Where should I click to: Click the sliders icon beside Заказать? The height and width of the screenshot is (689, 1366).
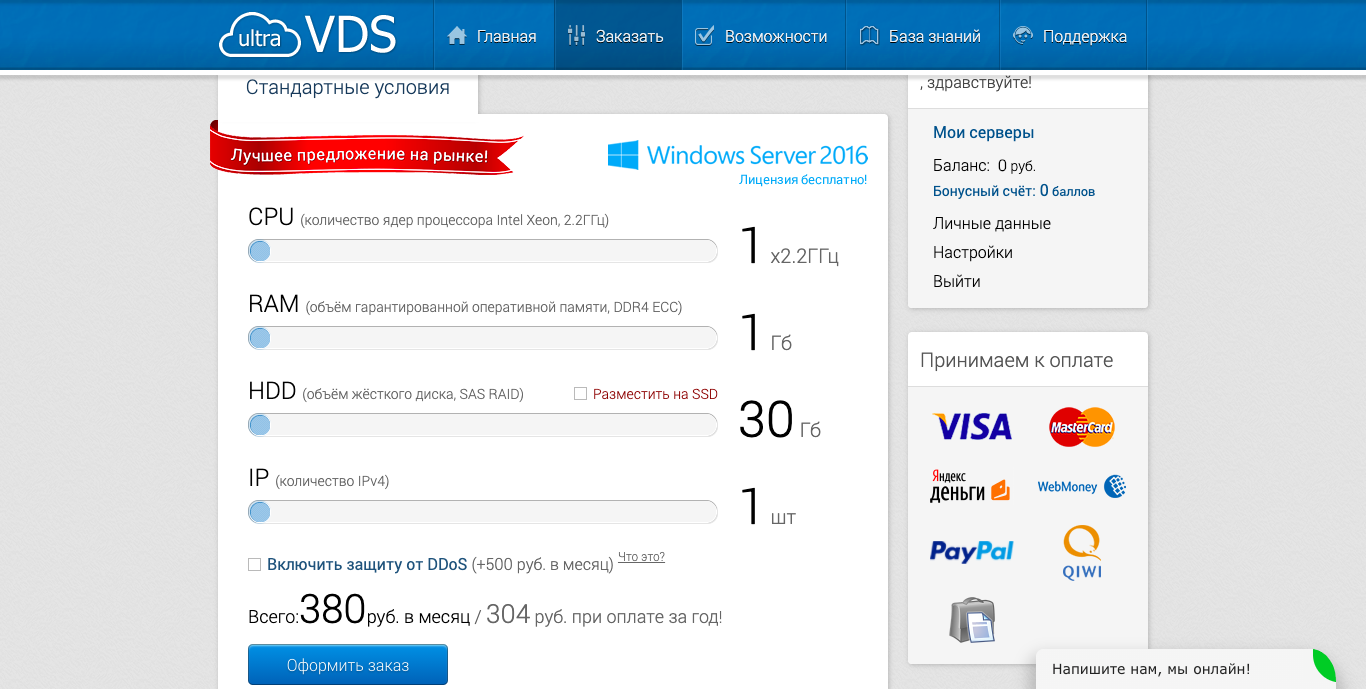coord(576,36)
